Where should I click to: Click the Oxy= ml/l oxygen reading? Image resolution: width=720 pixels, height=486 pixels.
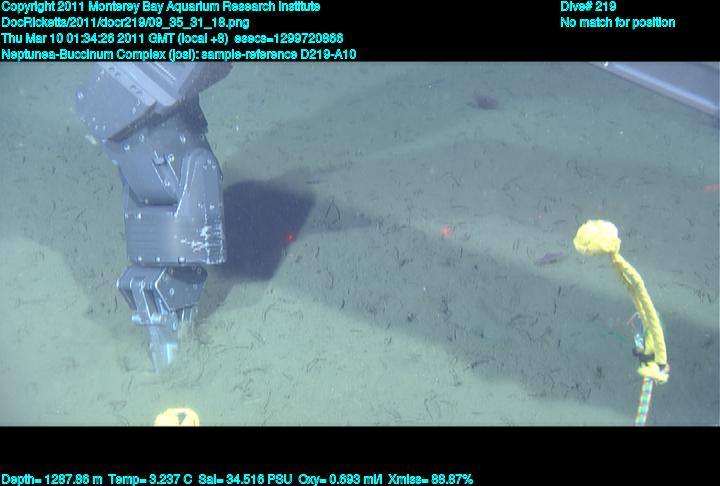(340, 480)
